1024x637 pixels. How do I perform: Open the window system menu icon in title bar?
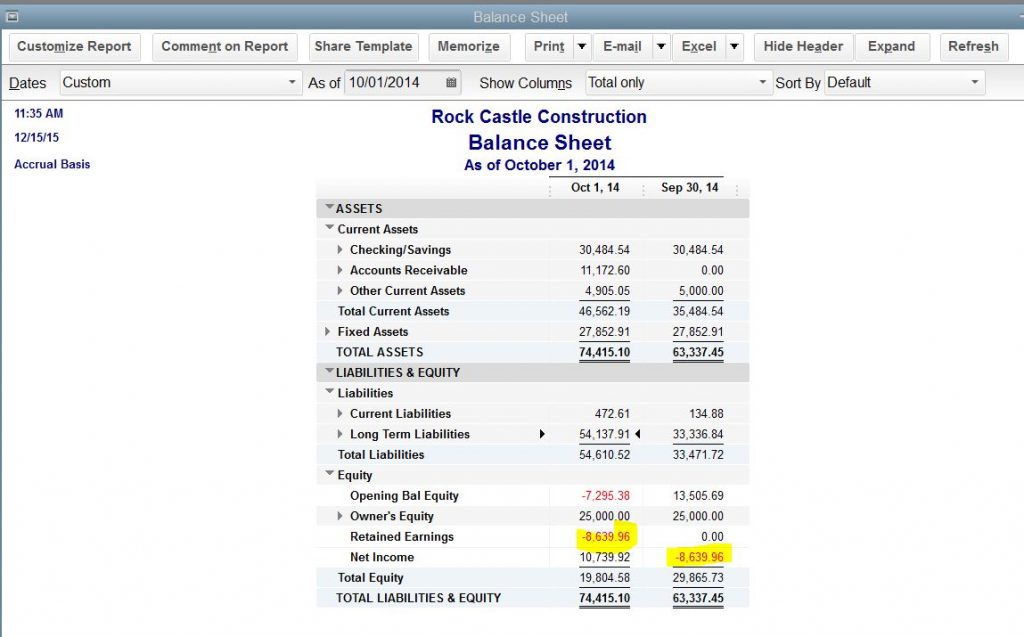[x=12, y=16]
